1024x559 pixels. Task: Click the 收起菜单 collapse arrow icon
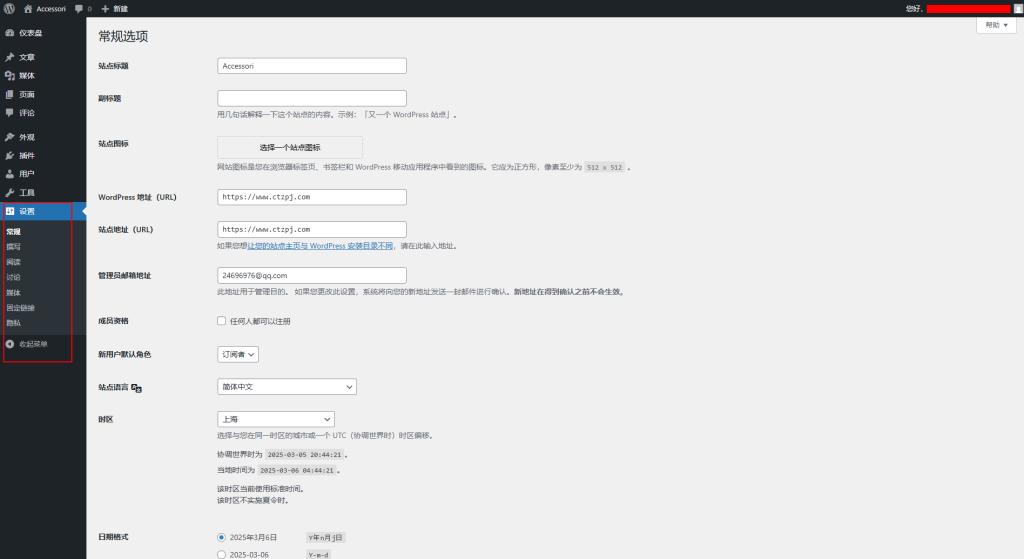pos(10,344)
